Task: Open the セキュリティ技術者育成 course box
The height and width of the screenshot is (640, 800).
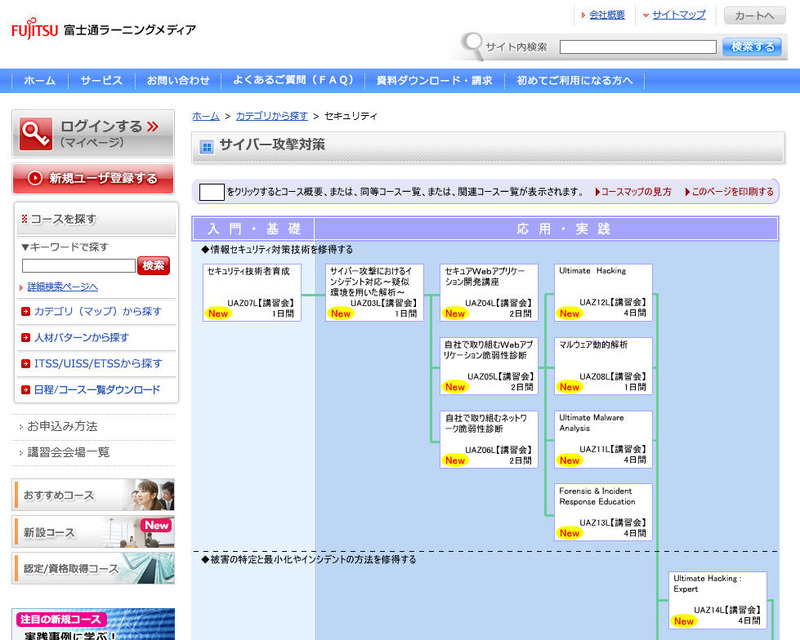Action: [x=252, y=292]
